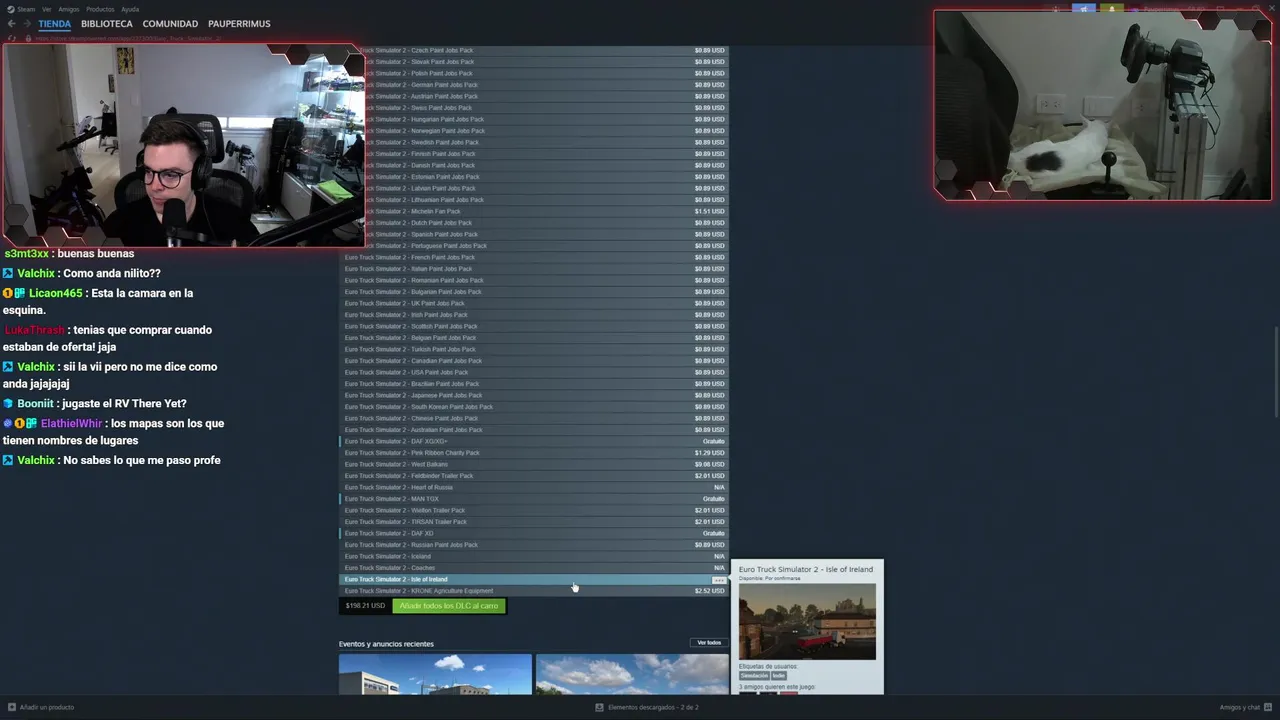Open the green notifications bell icon

click(1111, 9)
